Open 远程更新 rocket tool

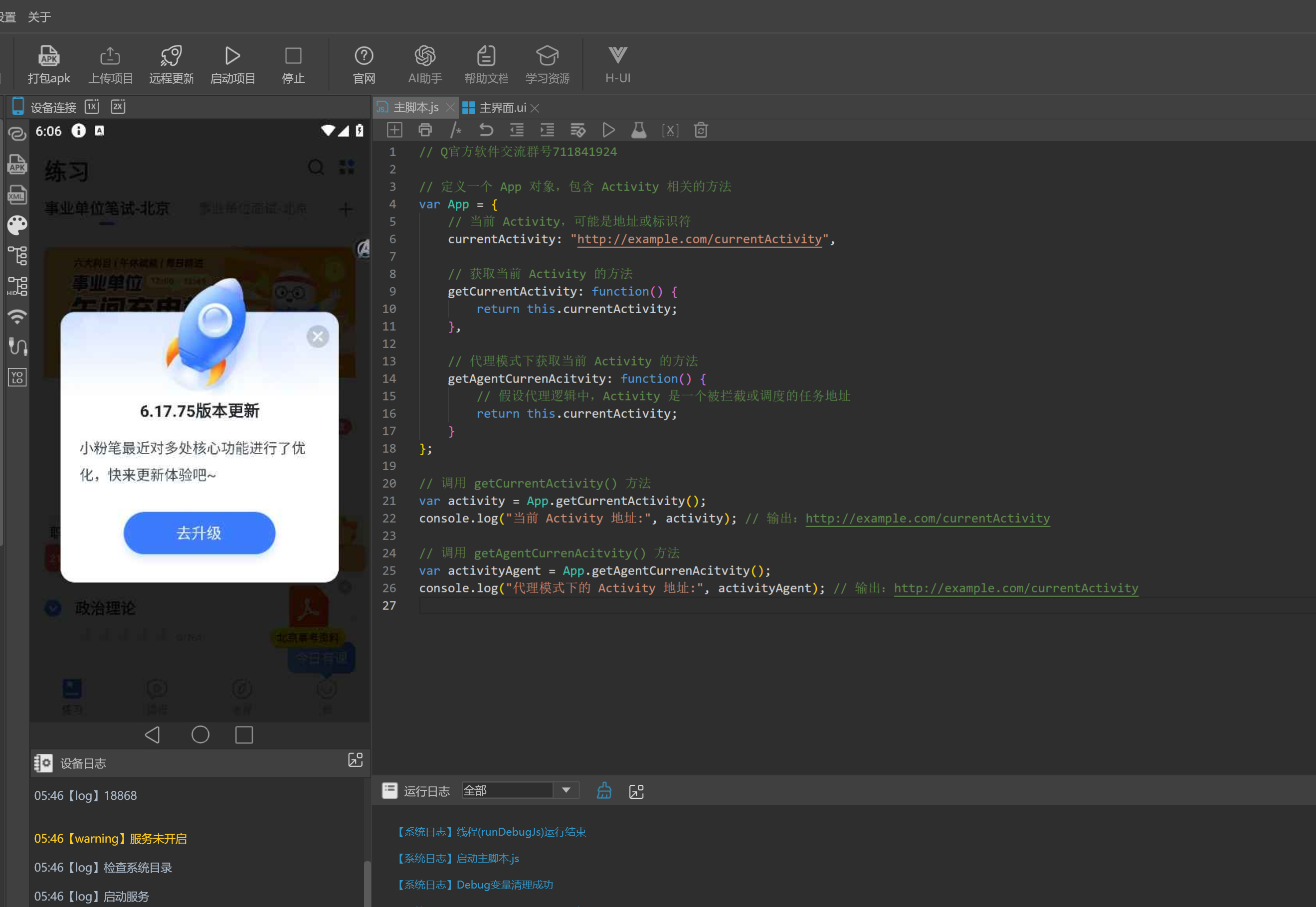(x=171, y=65)
